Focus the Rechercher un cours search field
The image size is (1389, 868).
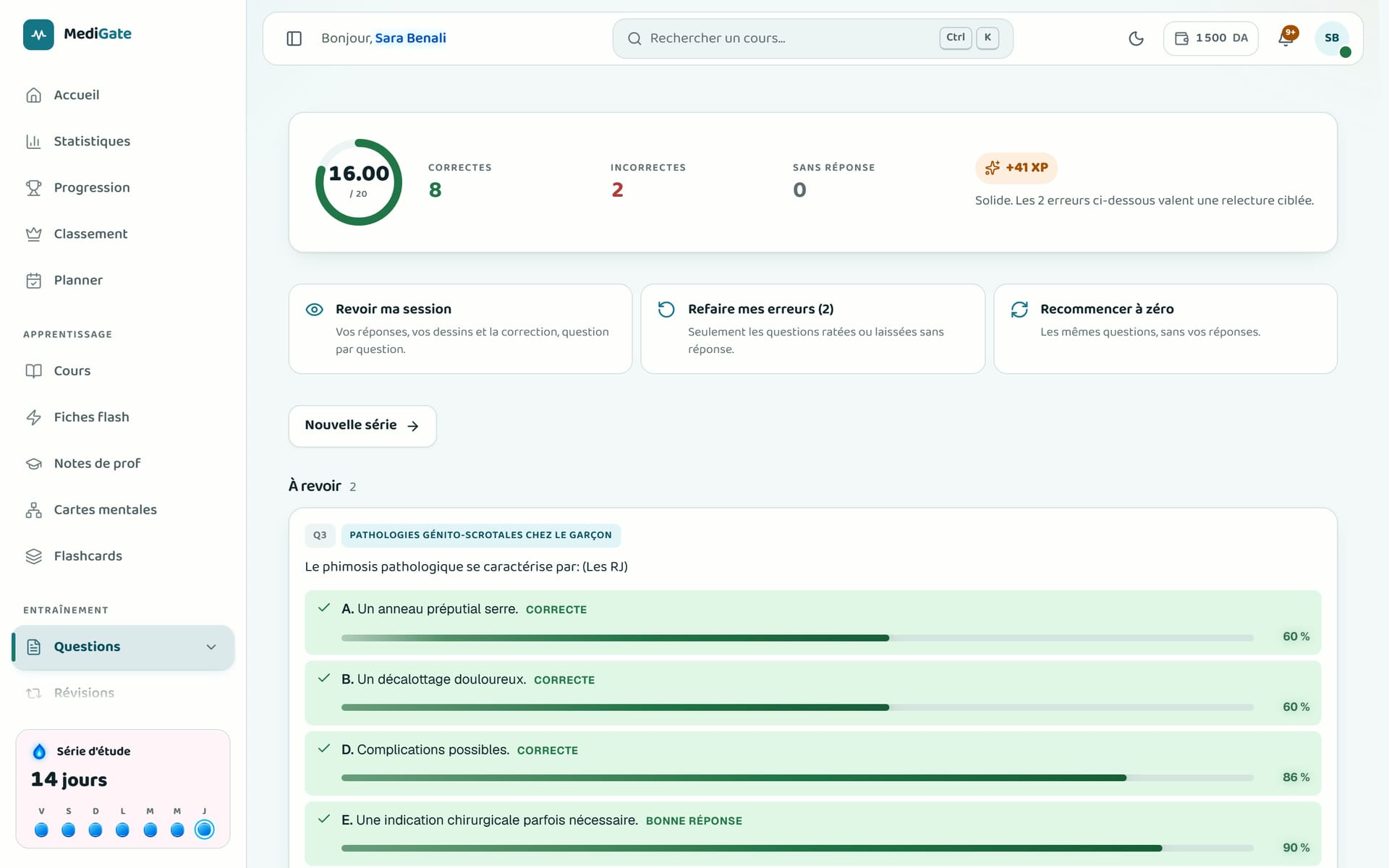[x=812, y=38]
